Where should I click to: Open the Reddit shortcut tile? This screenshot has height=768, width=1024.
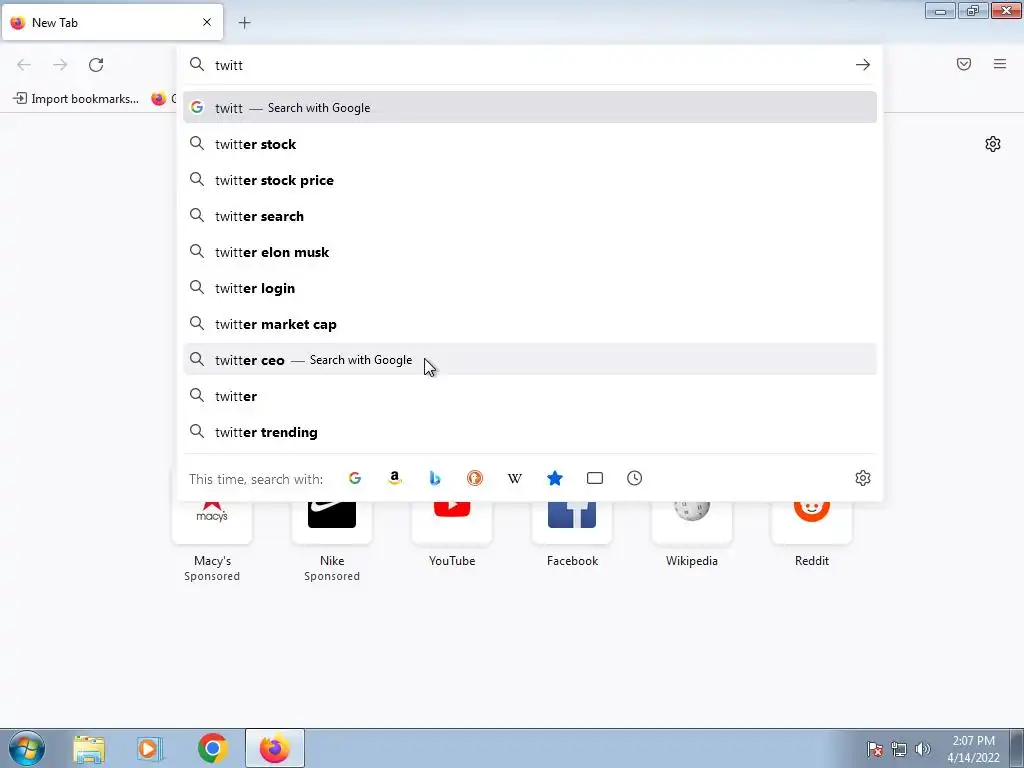[812, 534]
